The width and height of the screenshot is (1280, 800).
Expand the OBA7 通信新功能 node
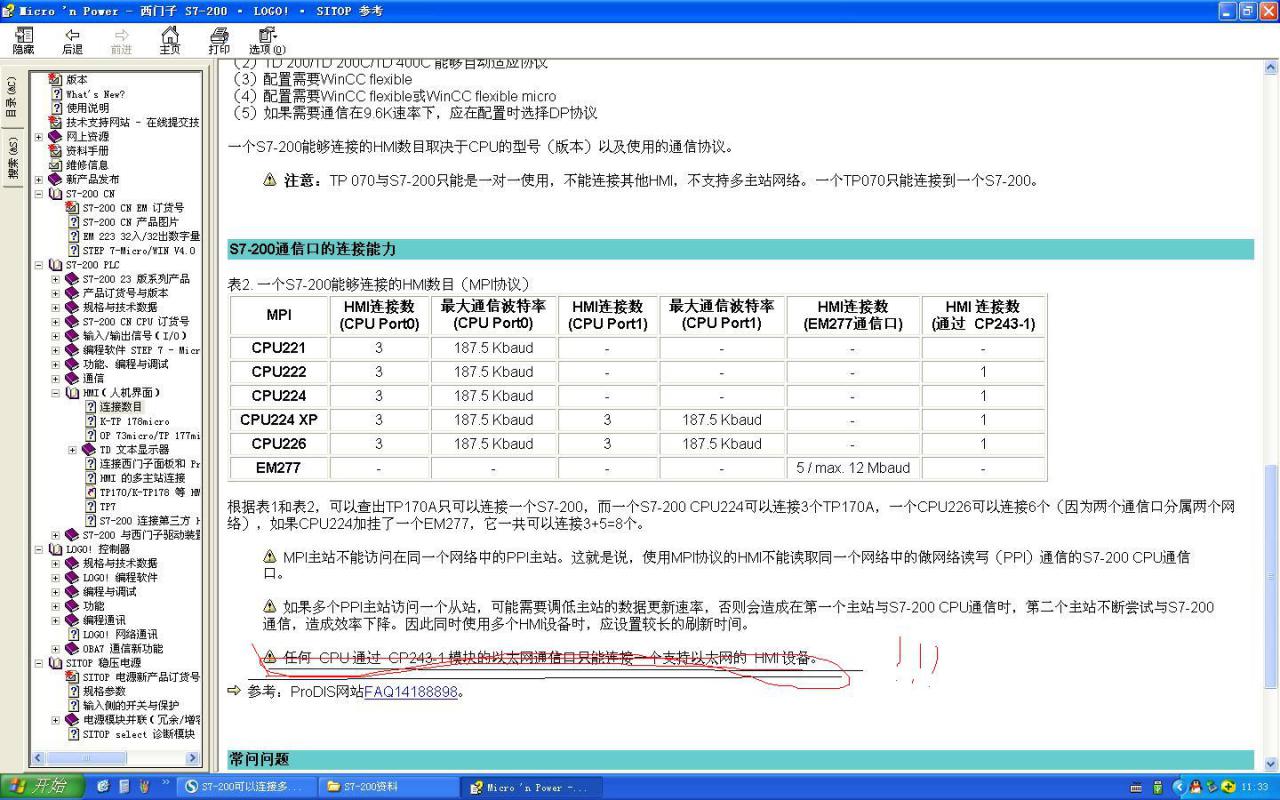(x=56, y=649)
